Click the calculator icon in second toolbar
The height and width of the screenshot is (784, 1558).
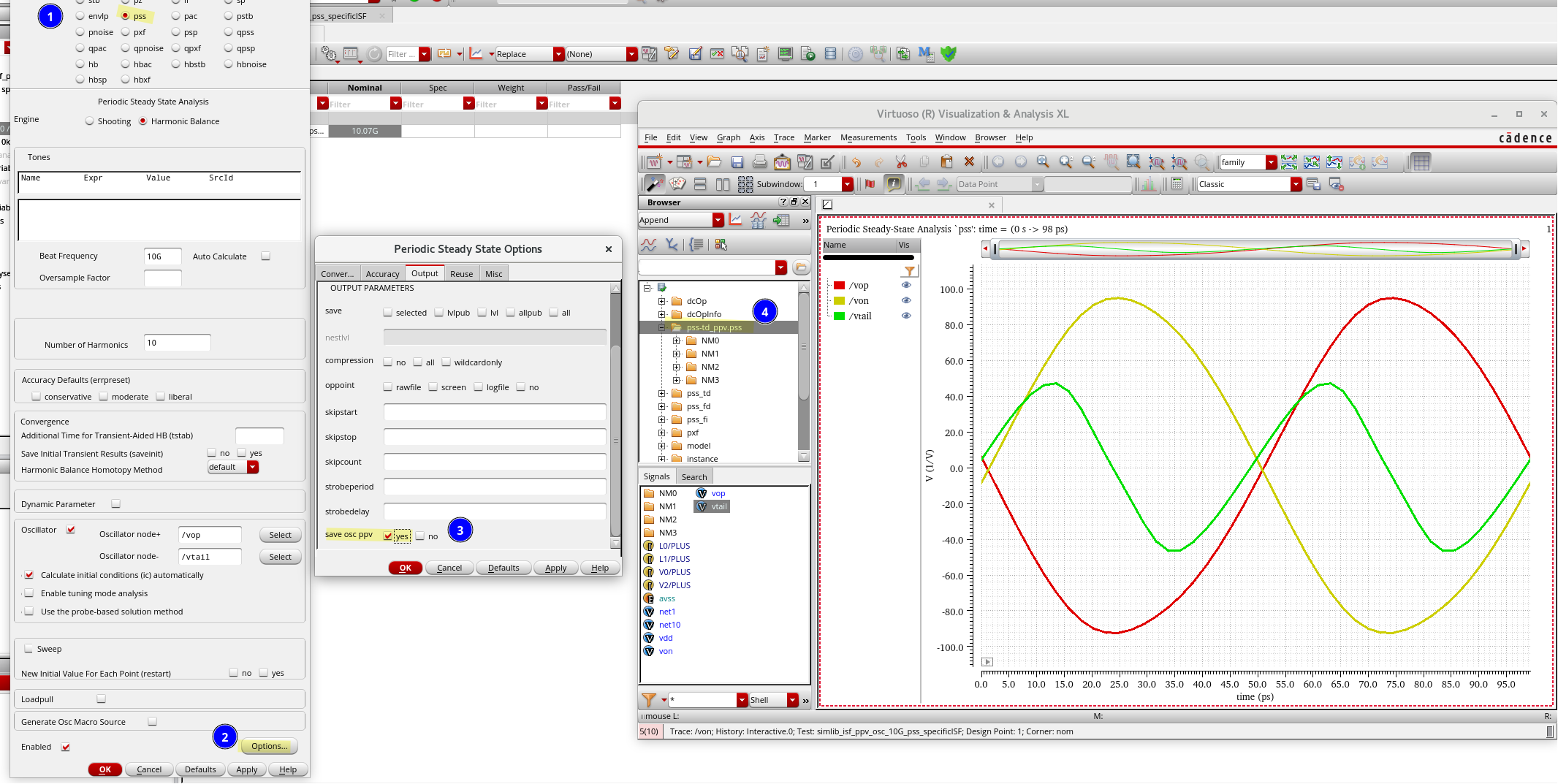tap(1177, 184)
